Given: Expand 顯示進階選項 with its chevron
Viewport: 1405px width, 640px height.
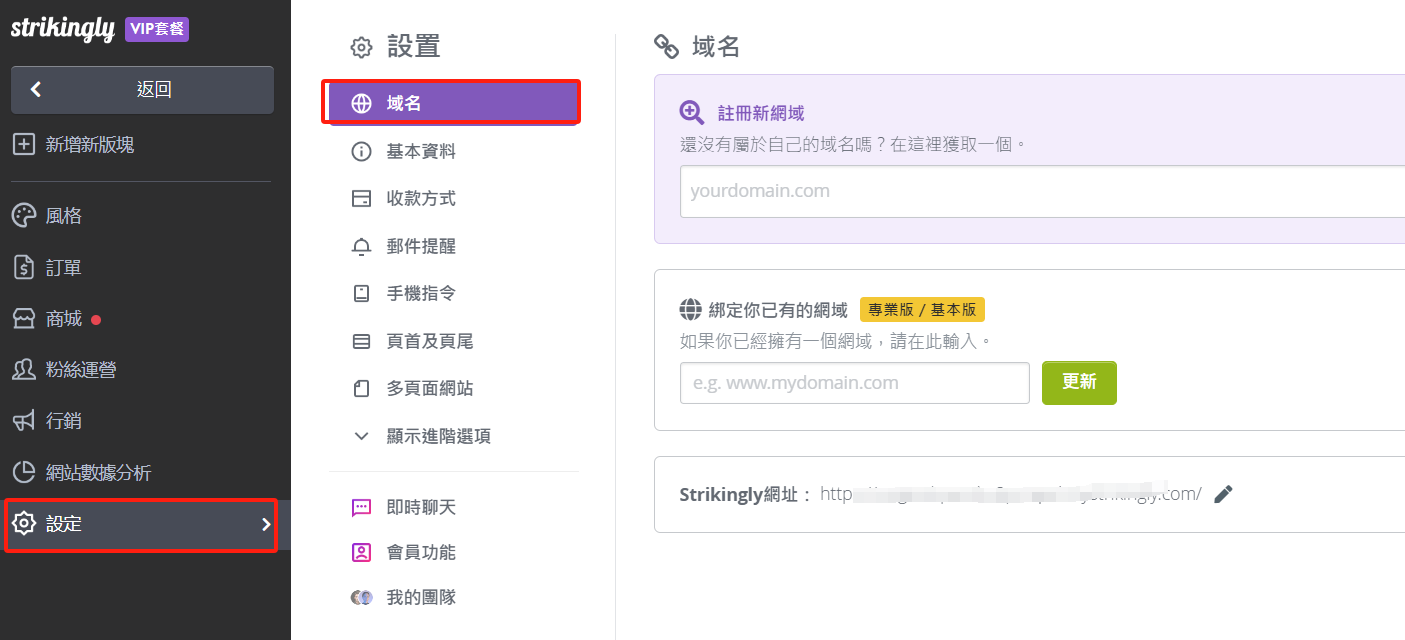Looking at the screenshot, I should coord(362,437).
